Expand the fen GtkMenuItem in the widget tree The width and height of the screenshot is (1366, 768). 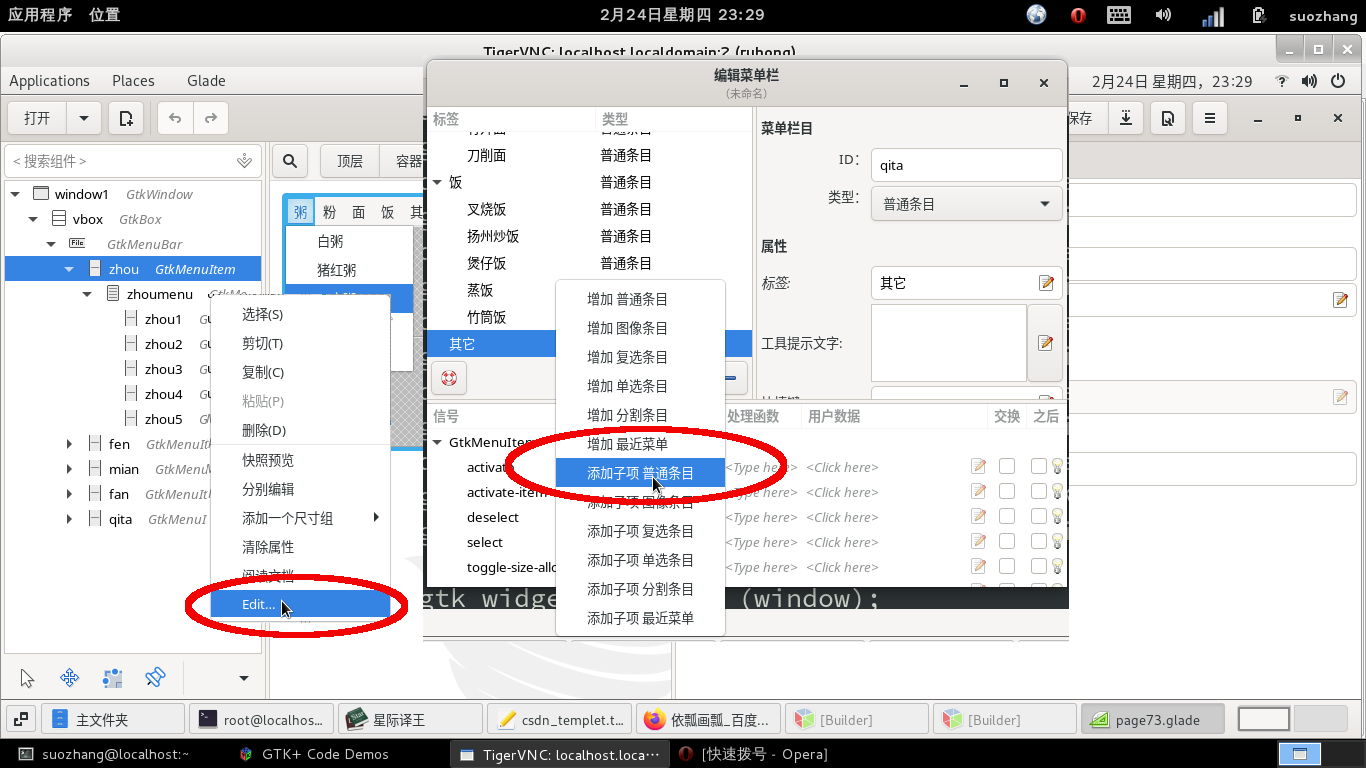68,442
